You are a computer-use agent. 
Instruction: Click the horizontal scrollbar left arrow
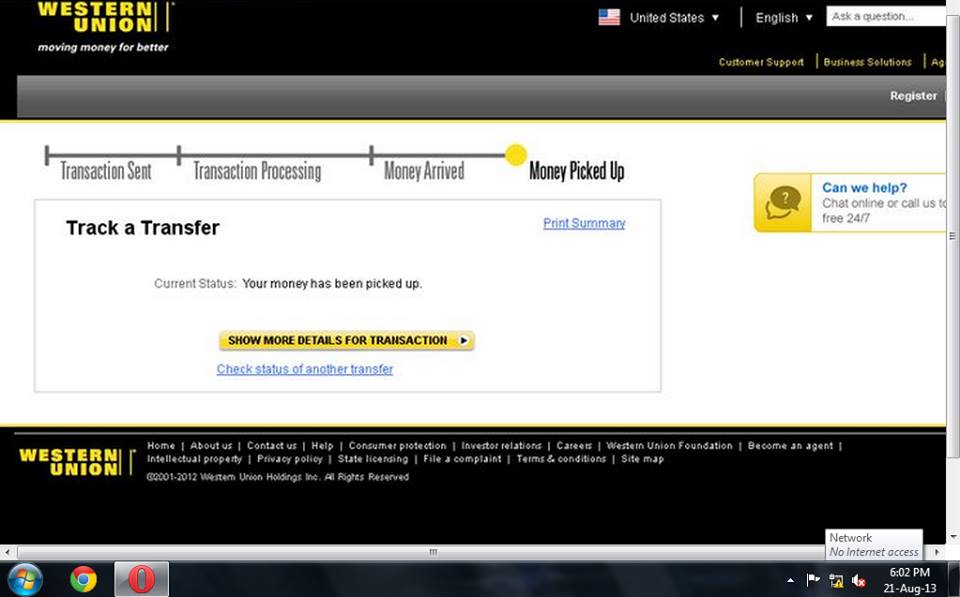(x=6, y=552)
